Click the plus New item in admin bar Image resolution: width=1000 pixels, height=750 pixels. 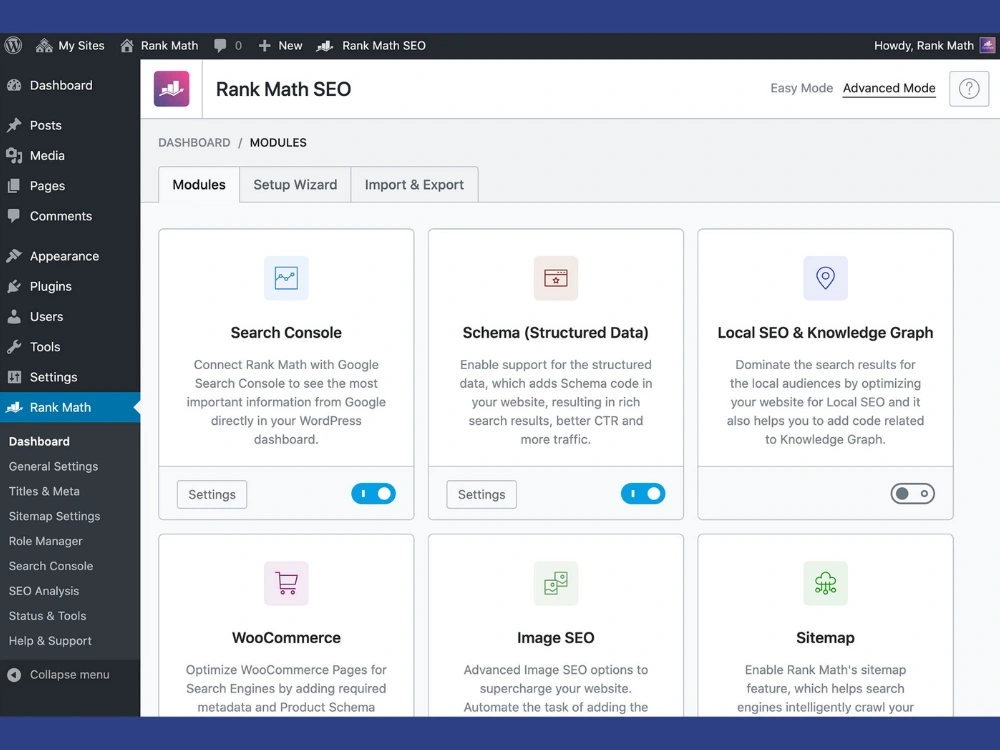[280, 45]
